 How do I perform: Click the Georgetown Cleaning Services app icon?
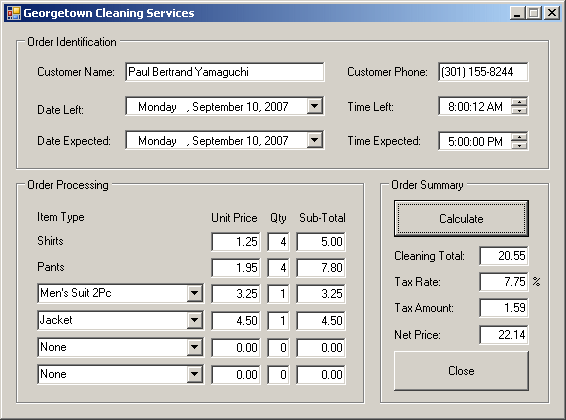click(14, 13)
